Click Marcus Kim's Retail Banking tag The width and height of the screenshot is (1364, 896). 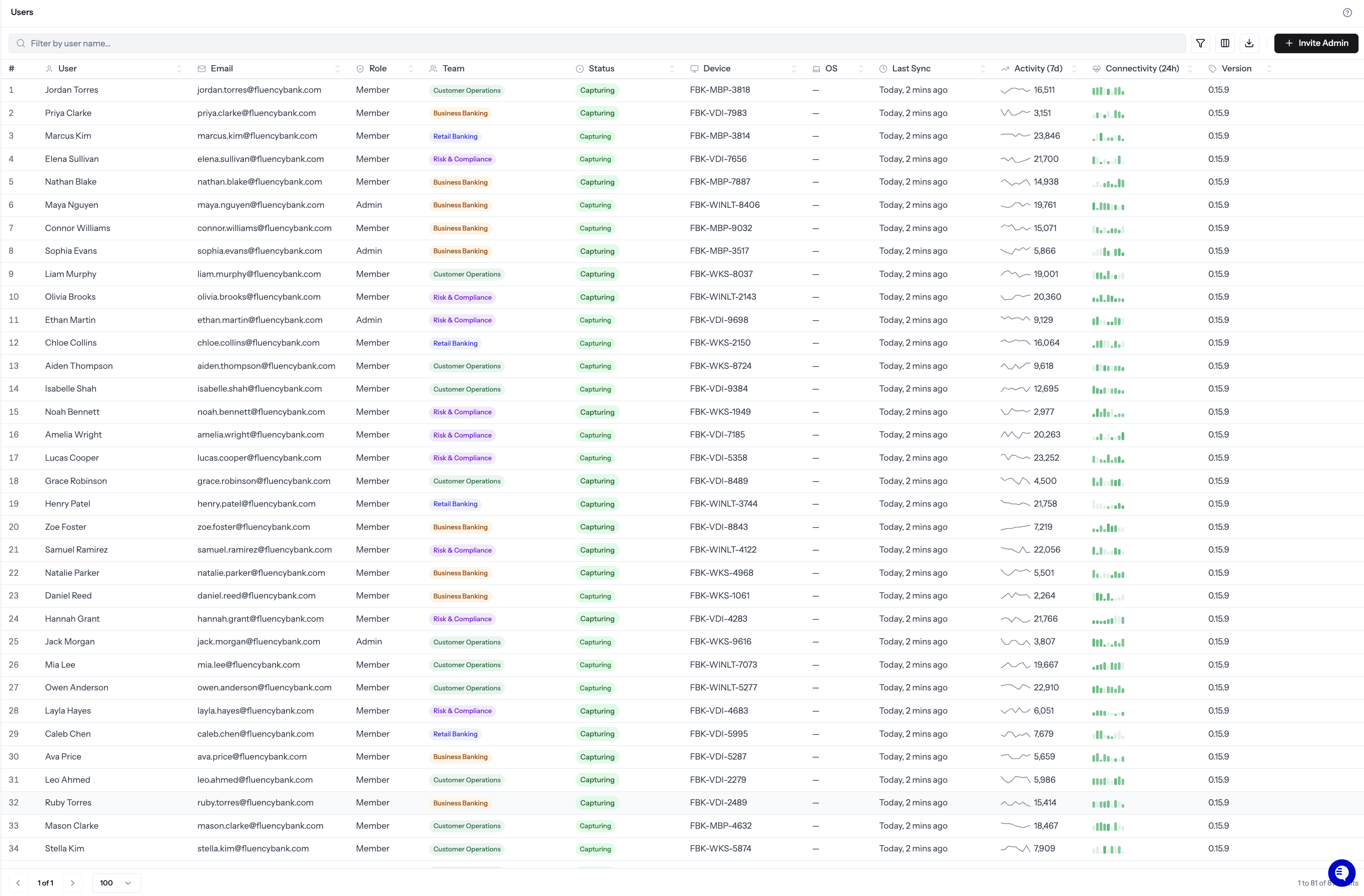(455, 136)
